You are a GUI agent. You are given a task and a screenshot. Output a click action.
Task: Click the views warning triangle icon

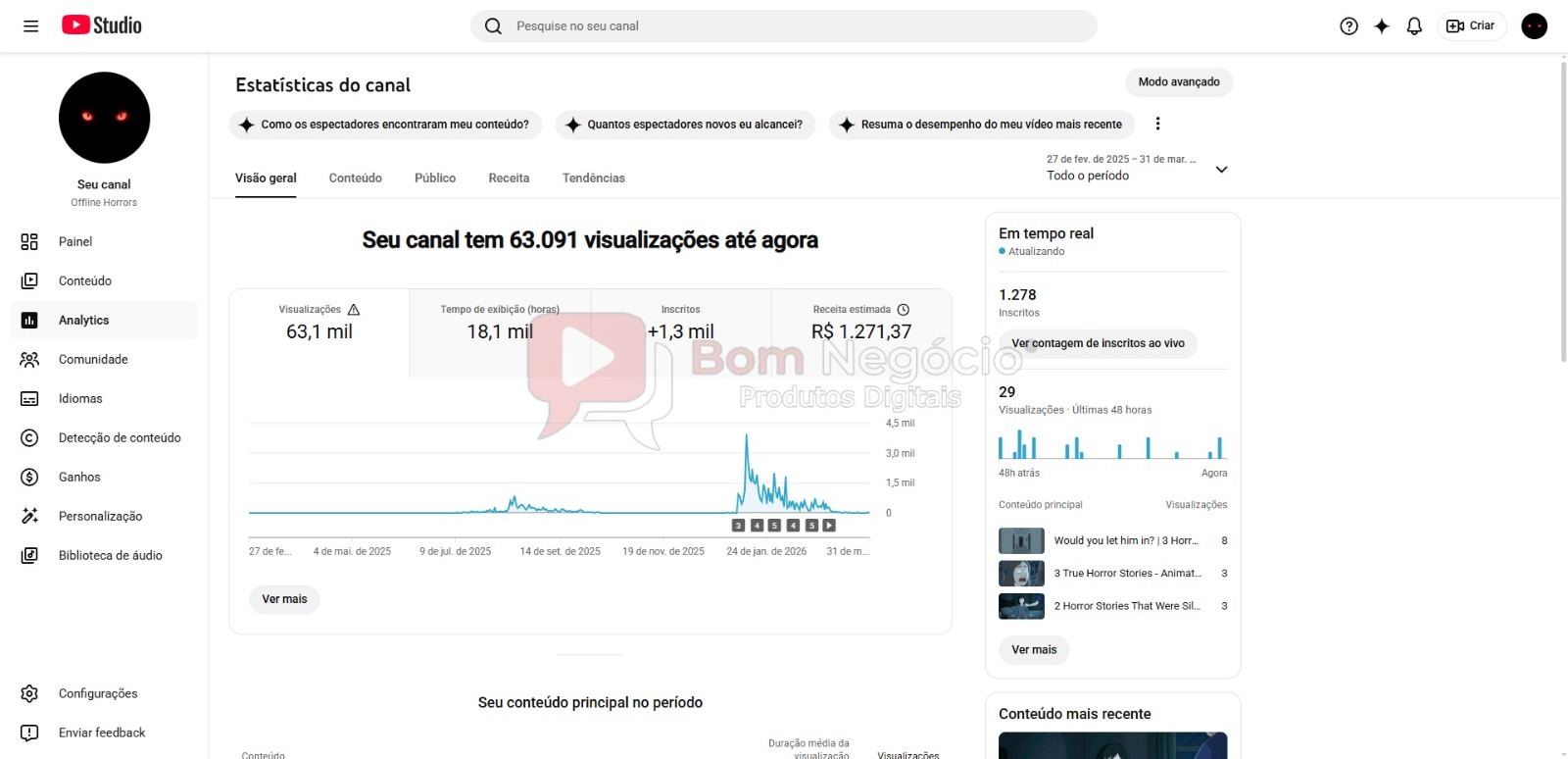coord(354,310)
